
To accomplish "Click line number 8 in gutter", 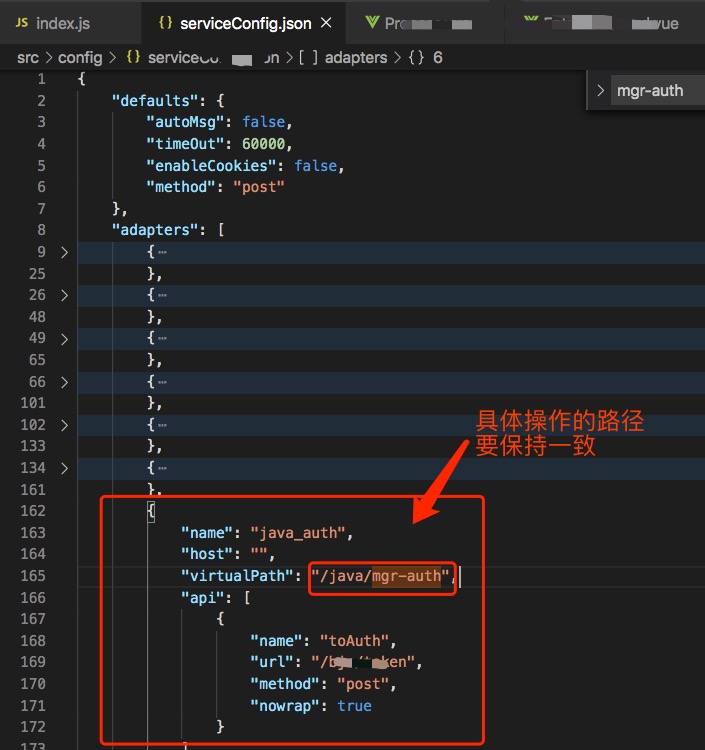I will point(42,230).
